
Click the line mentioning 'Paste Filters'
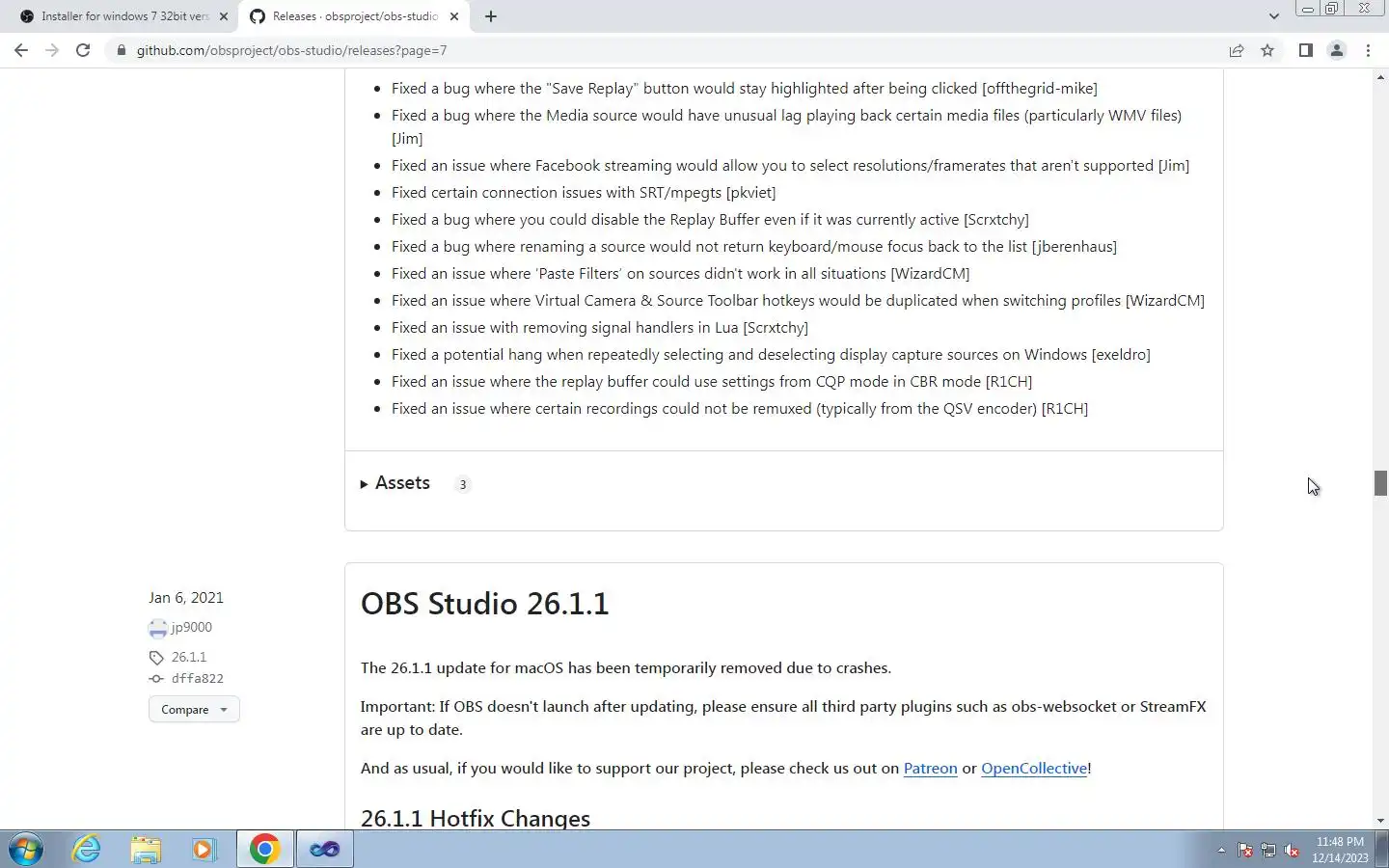point(680,273)
